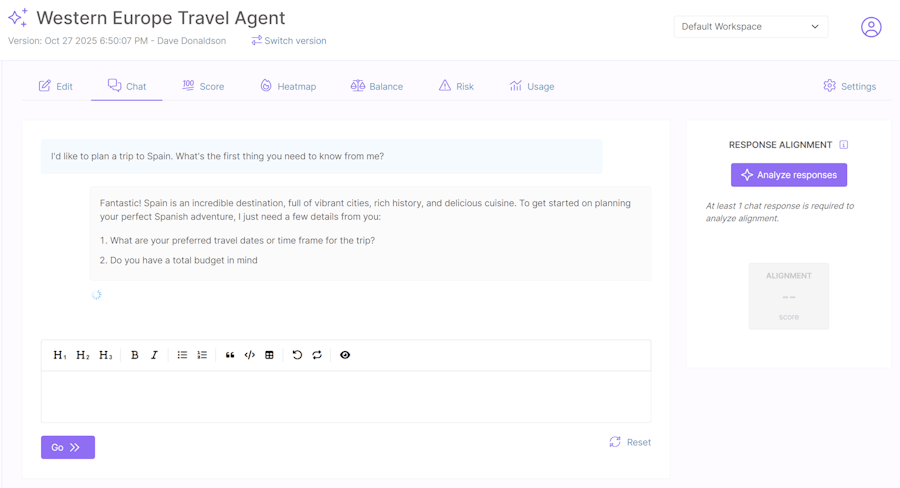Reset the chat conversation

coord(630,442)
